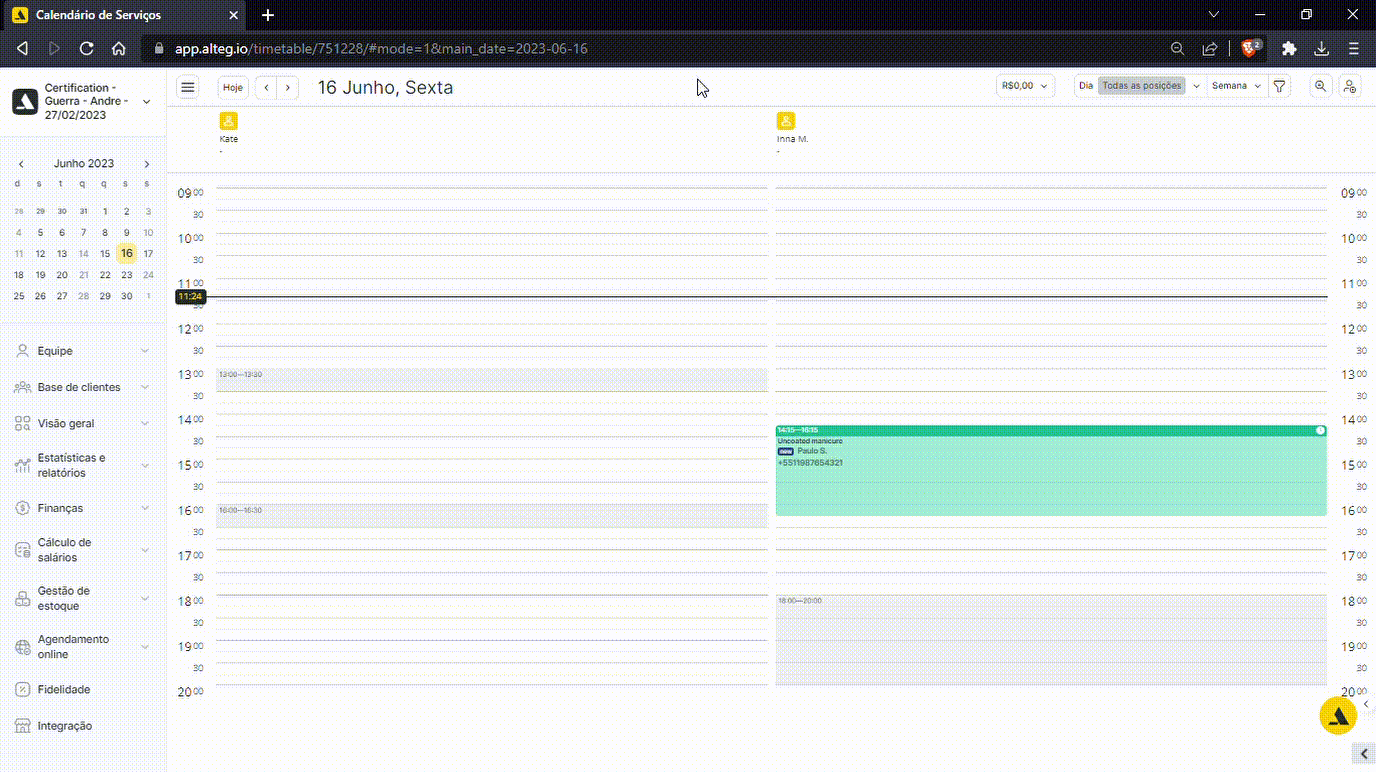
Task: Select day 23 in mini calendar
Action: point(126,275)
